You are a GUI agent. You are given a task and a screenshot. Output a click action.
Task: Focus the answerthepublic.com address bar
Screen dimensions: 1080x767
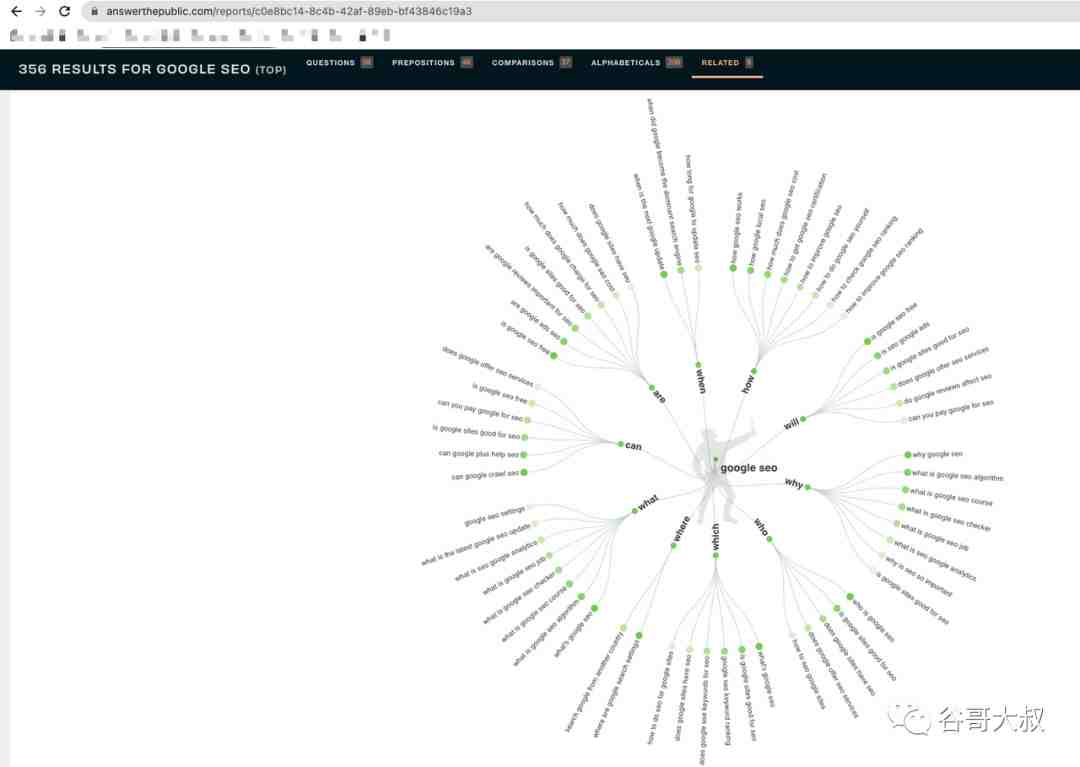pos(579,12)
